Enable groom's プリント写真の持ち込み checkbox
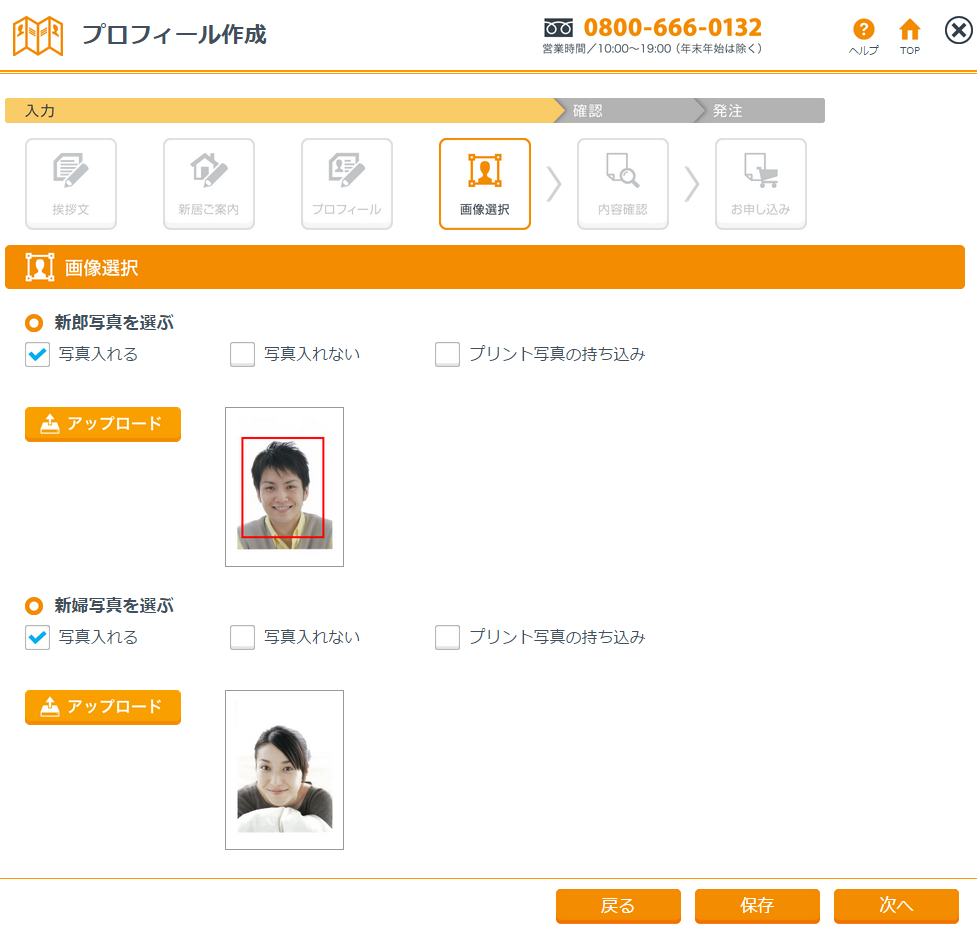Viewport: 977px width, 939px height. pos(448,355)
